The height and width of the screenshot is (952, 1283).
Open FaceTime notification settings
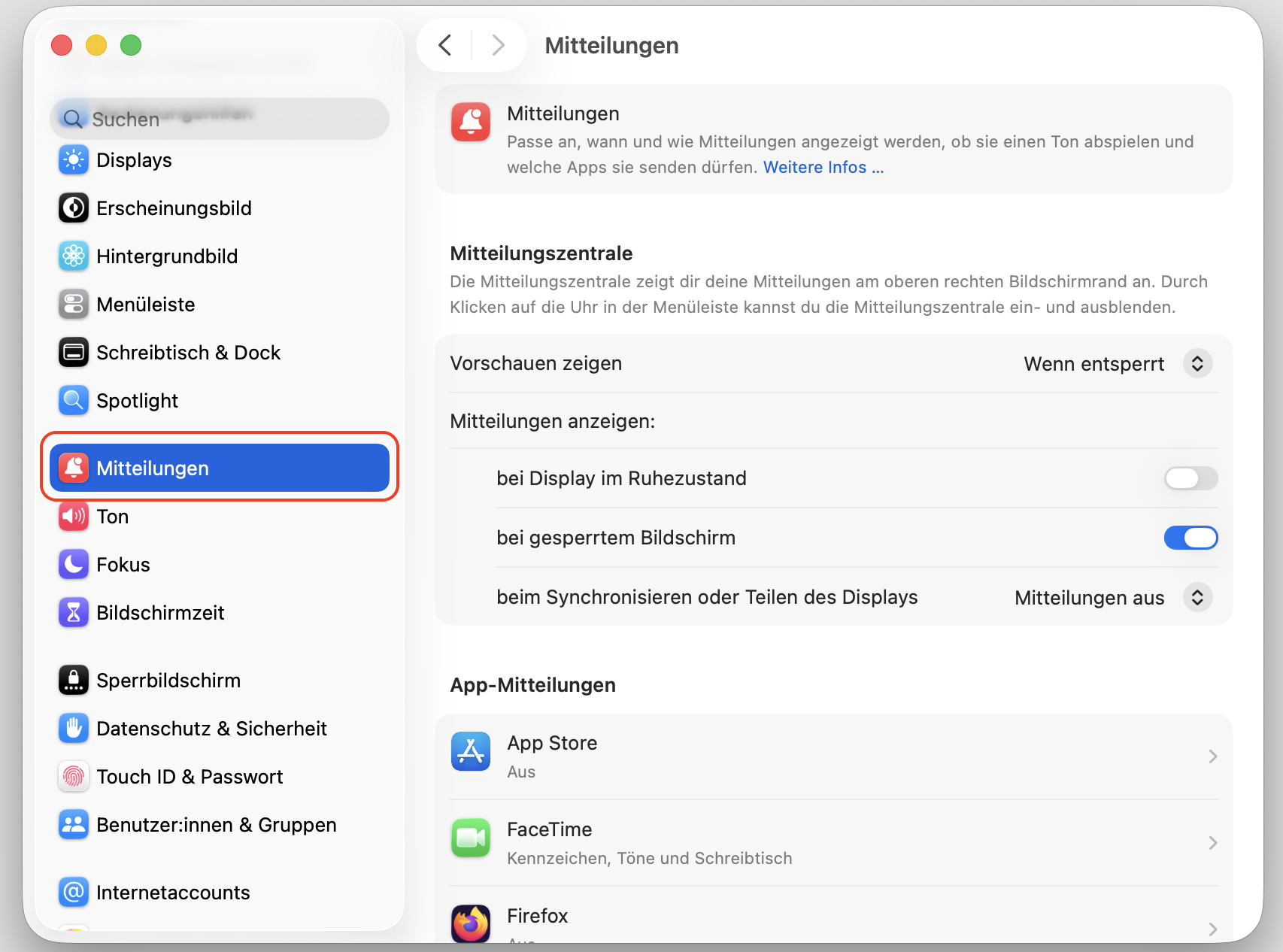pos(834,843)
